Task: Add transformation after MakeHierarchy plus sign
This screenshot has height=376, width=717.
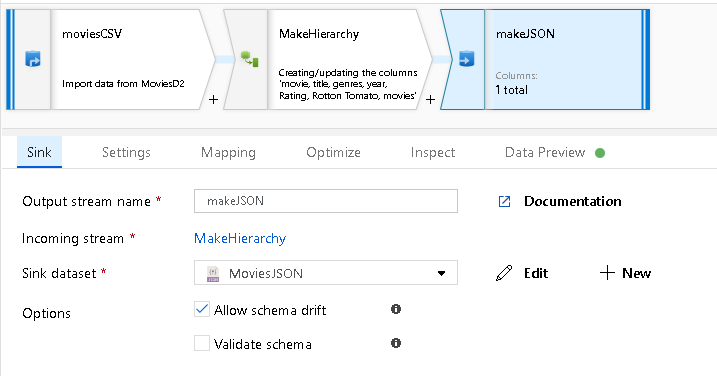Action: pos(430,99)
